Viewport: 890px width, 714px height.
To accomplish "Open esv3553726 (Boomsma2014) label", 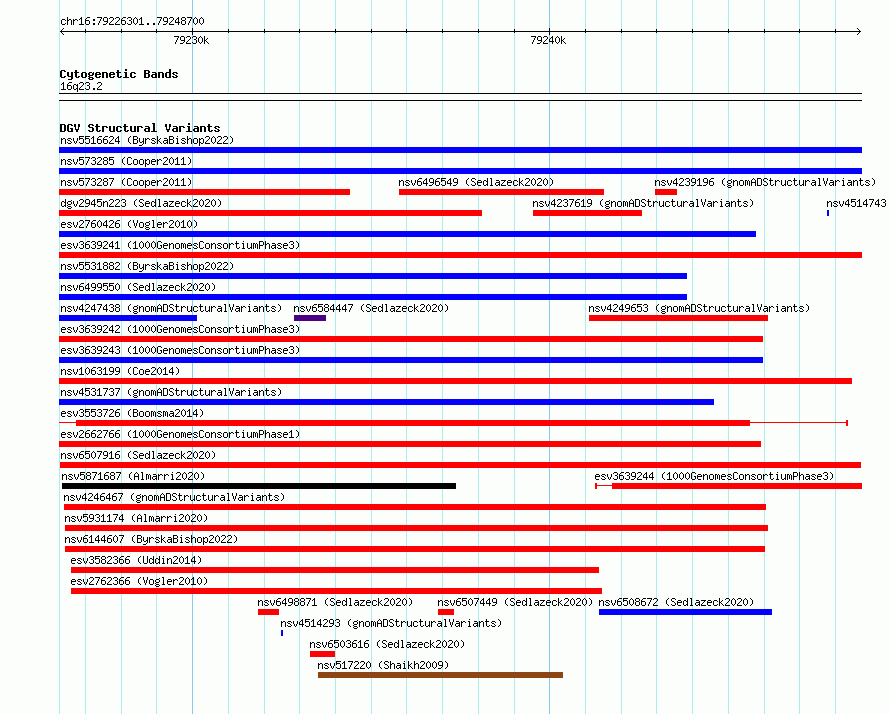I will click(x=132, y=413).
